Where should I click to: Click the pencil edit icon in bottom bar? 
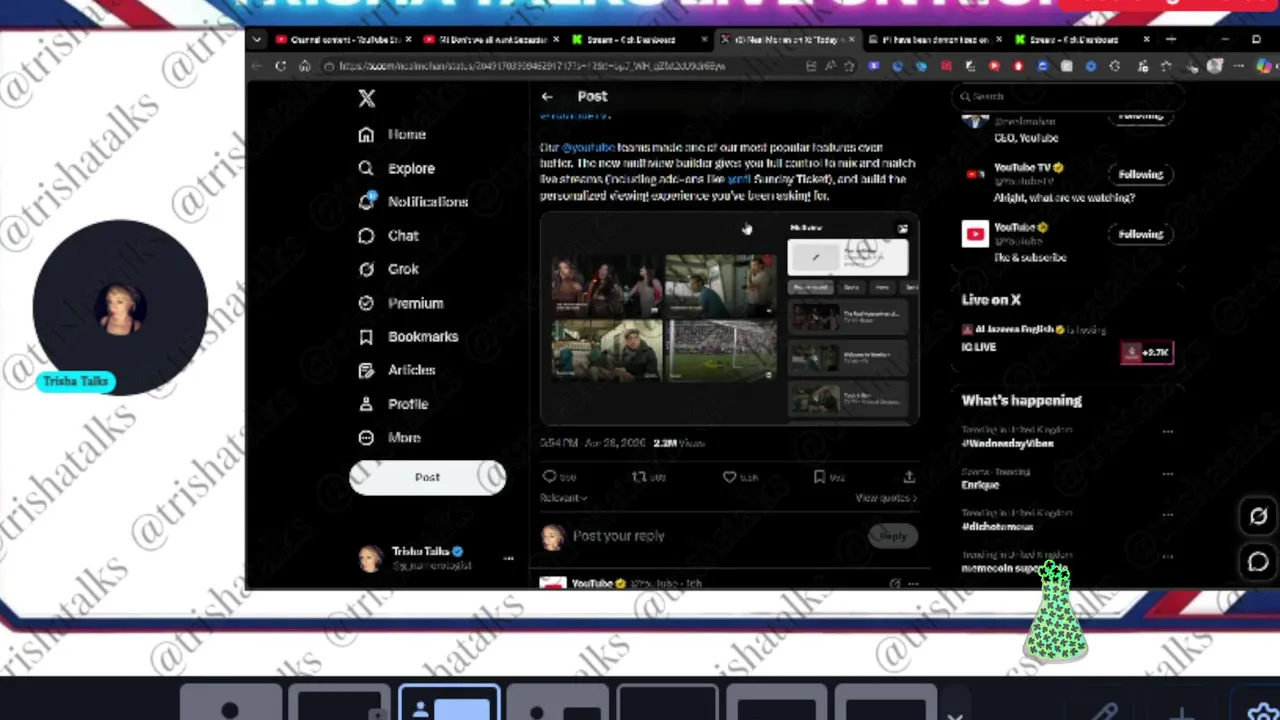pos(1107,712)
